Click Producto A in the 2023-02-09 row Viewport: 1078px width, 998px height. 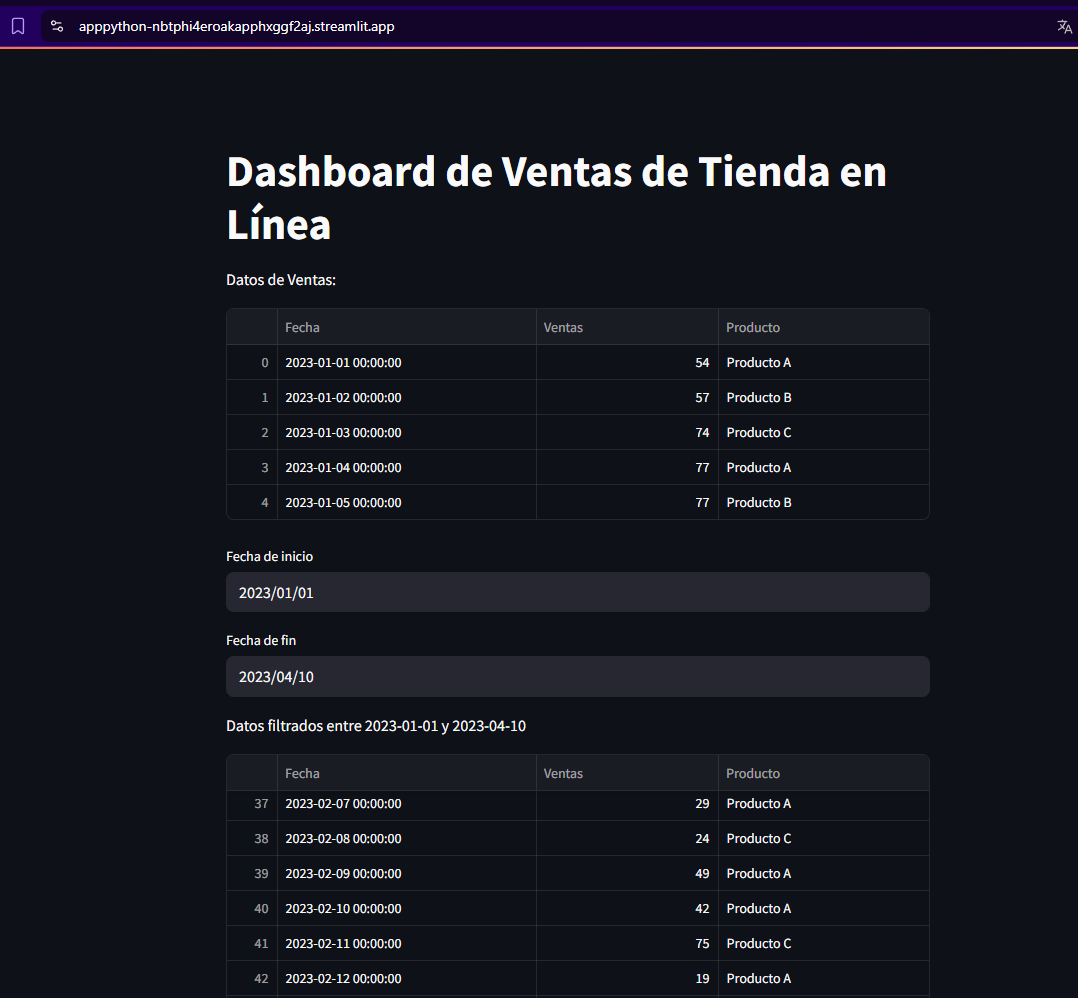[x=824, y=874]
